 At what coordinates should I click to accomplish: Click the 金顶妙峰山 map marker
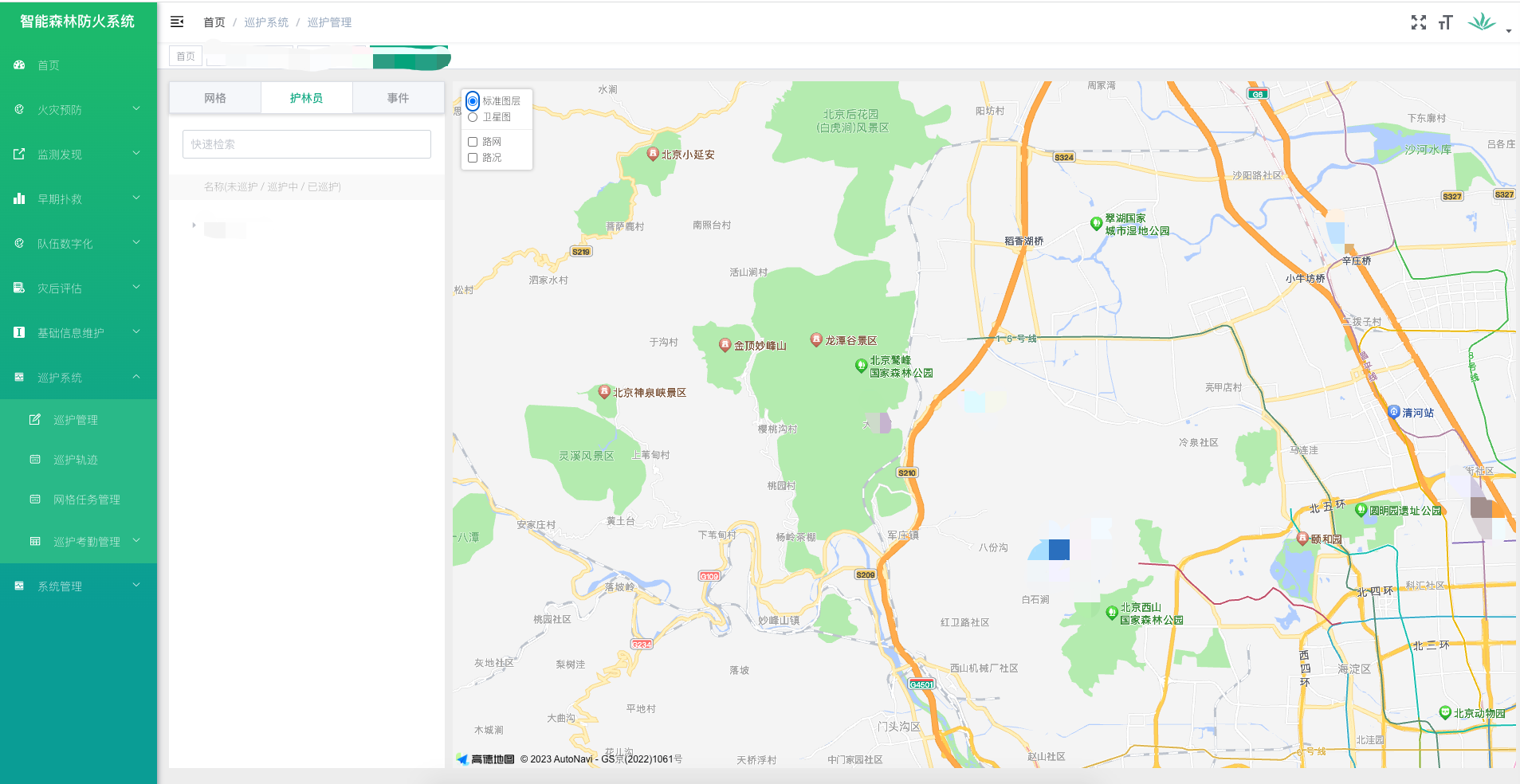pos(725,345)
